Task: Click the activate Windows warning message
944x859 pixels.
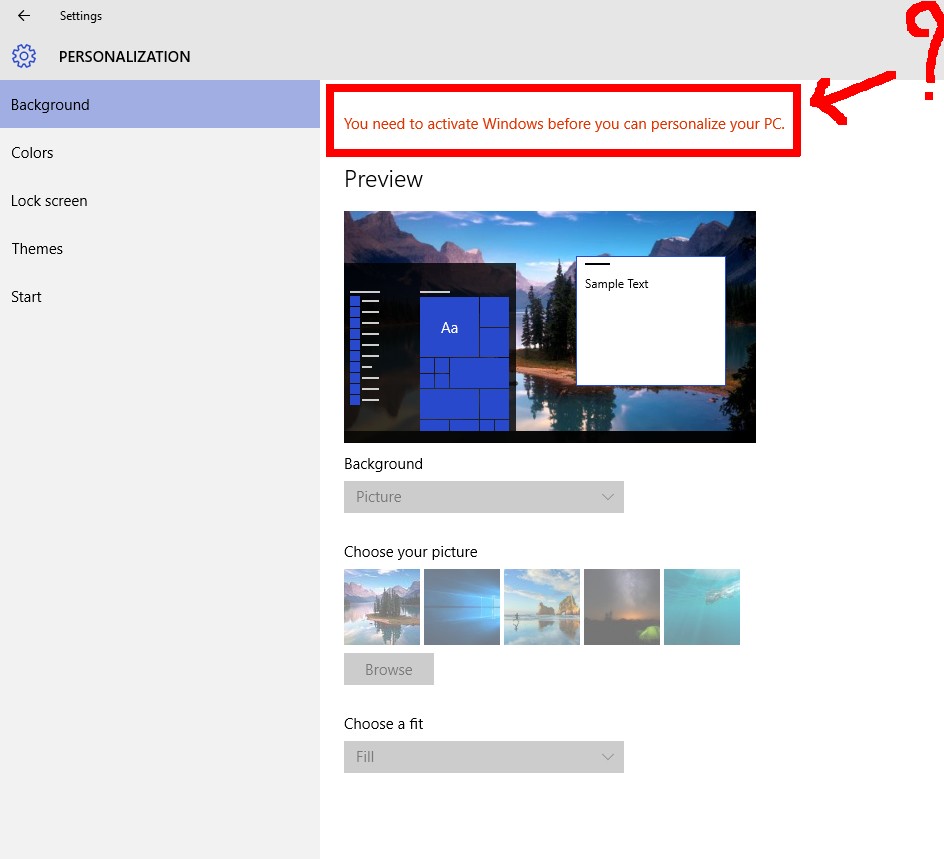Action: coord(564,124)
